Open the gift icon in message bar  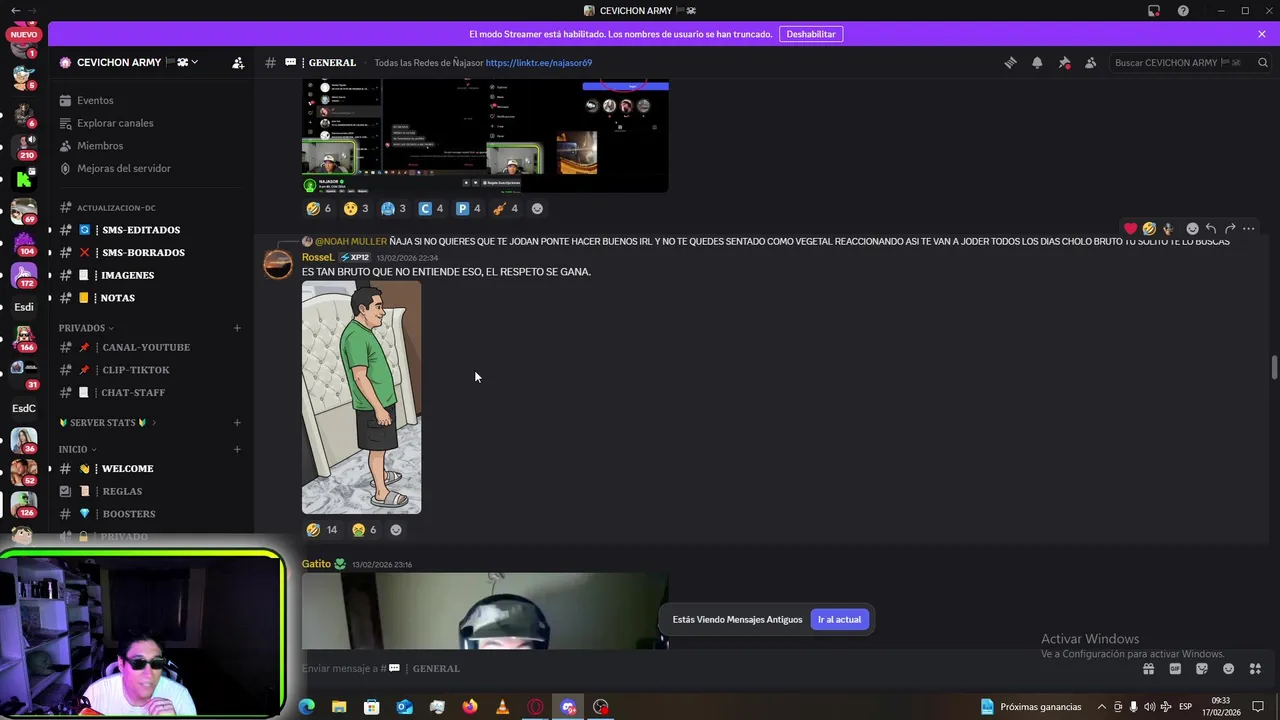[1148, 669]
